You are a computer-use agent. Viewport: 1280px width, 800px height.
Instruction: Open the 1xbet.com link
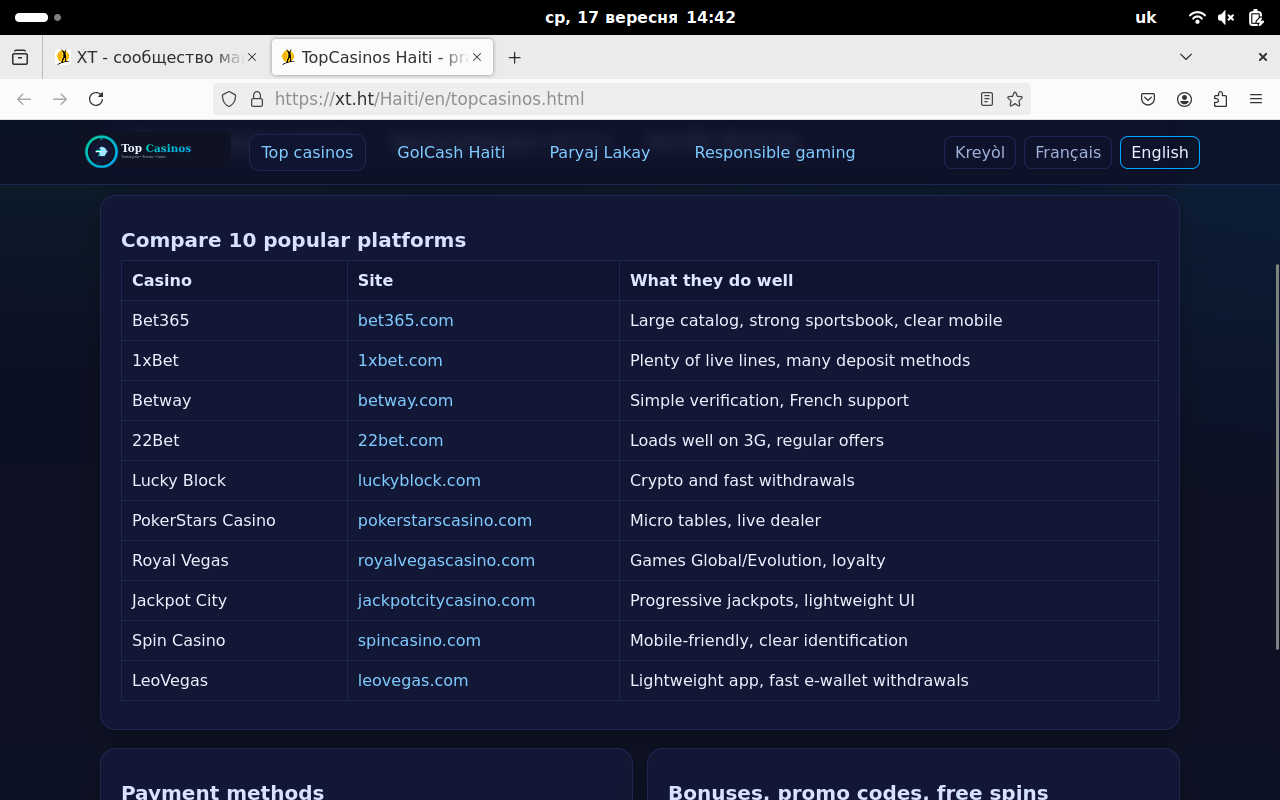400,360
